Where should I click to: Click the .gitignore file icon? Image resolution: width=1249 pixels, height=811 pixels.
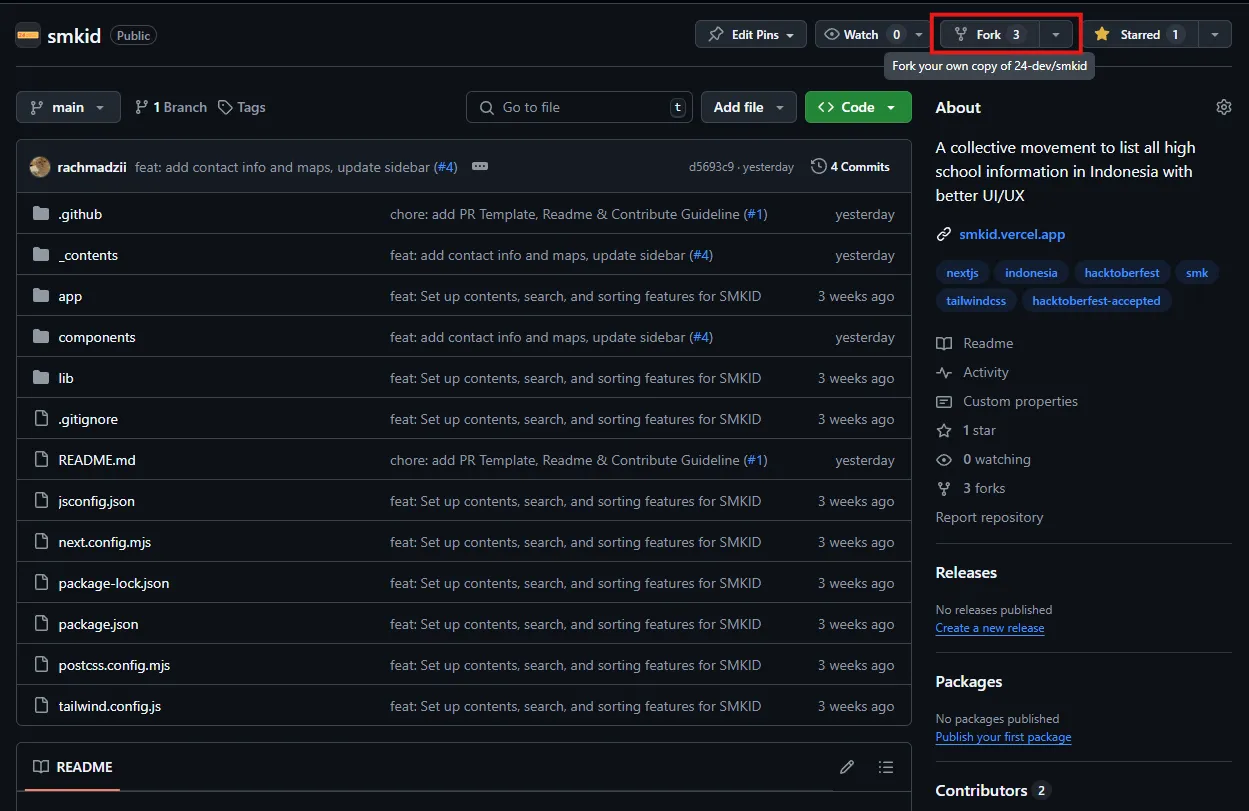click(x=41, y=419)
